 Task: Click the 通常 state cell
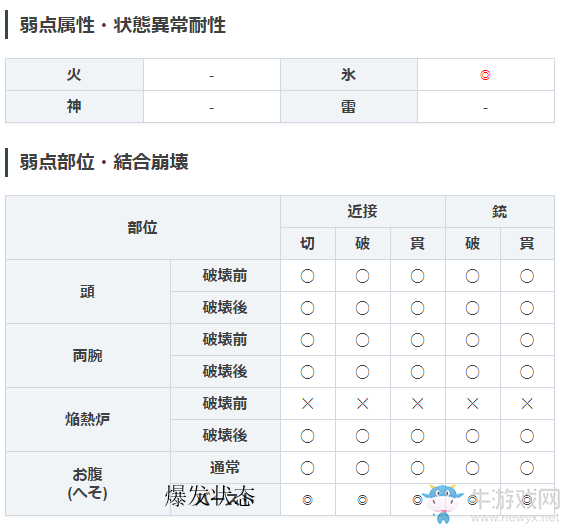[x=225, y=467]
